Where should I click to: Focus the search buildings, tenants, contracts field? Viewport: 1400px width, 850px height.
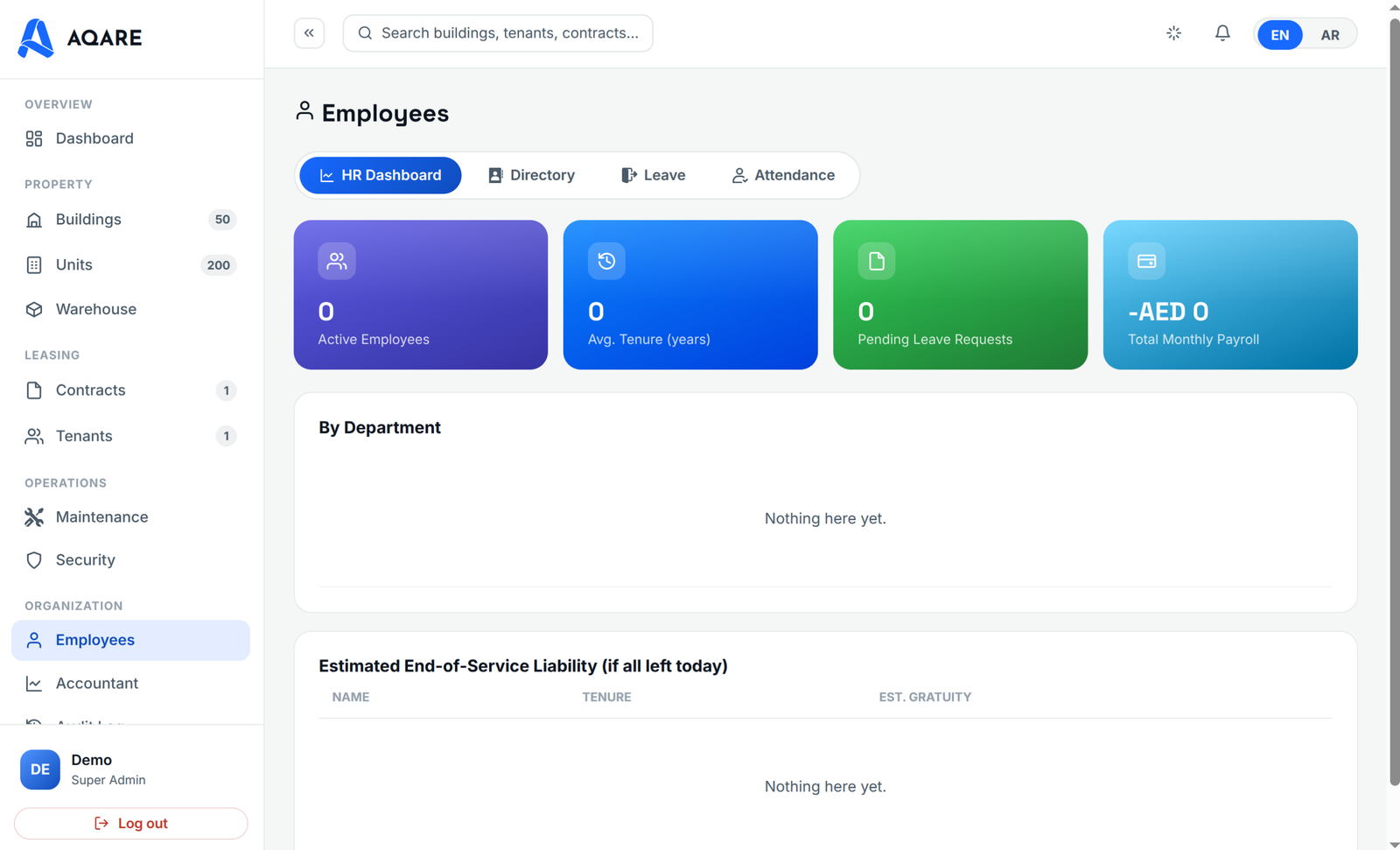[x=498, y=33]
